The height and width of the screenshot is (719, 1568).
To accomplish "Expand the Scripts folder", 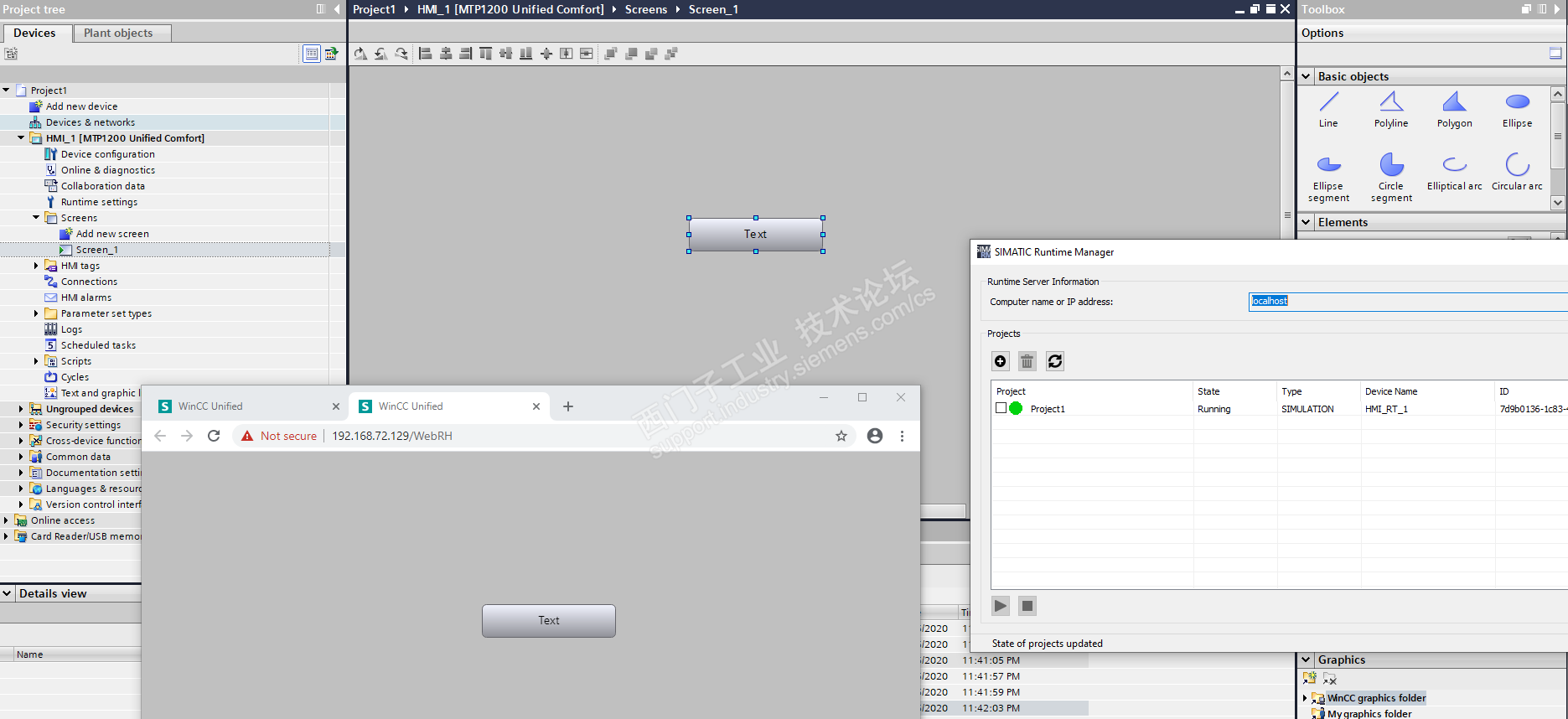I will pyautogui.click(x=36, y=361).
